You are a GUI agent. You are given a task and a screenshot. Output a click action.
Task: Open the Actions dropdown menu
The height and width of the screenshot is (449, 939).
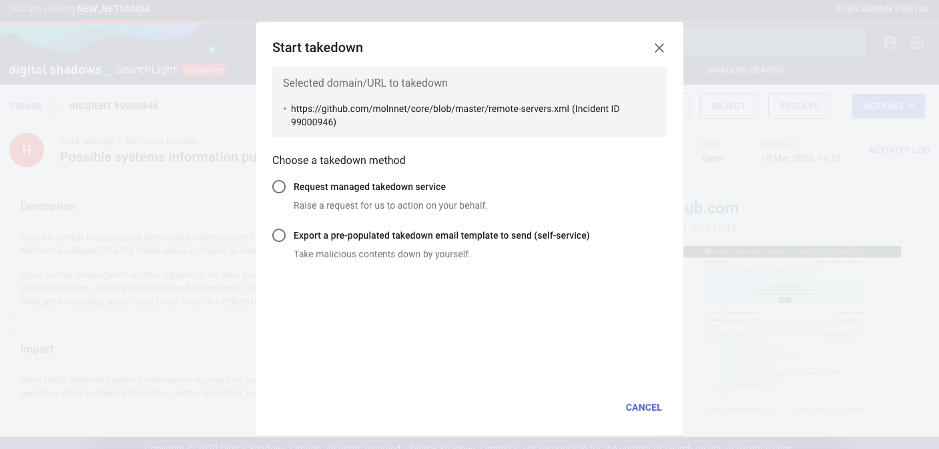click(888, 106)
